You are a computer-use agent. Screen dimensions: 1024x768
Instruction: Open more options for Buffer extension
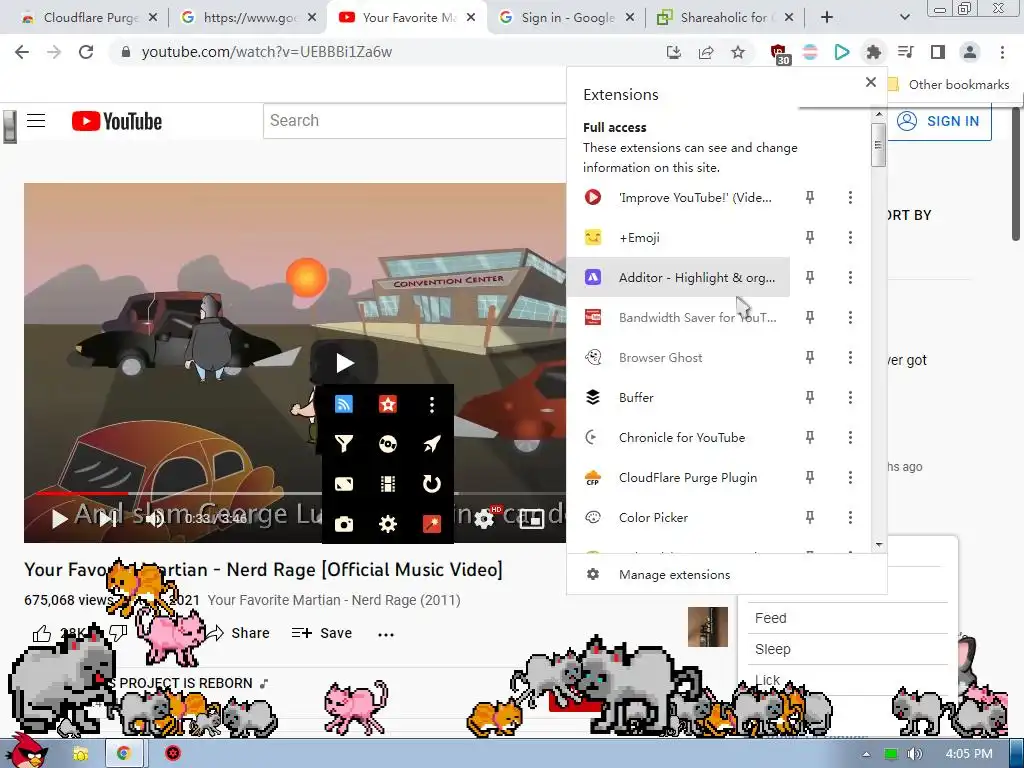coord(850,397)
